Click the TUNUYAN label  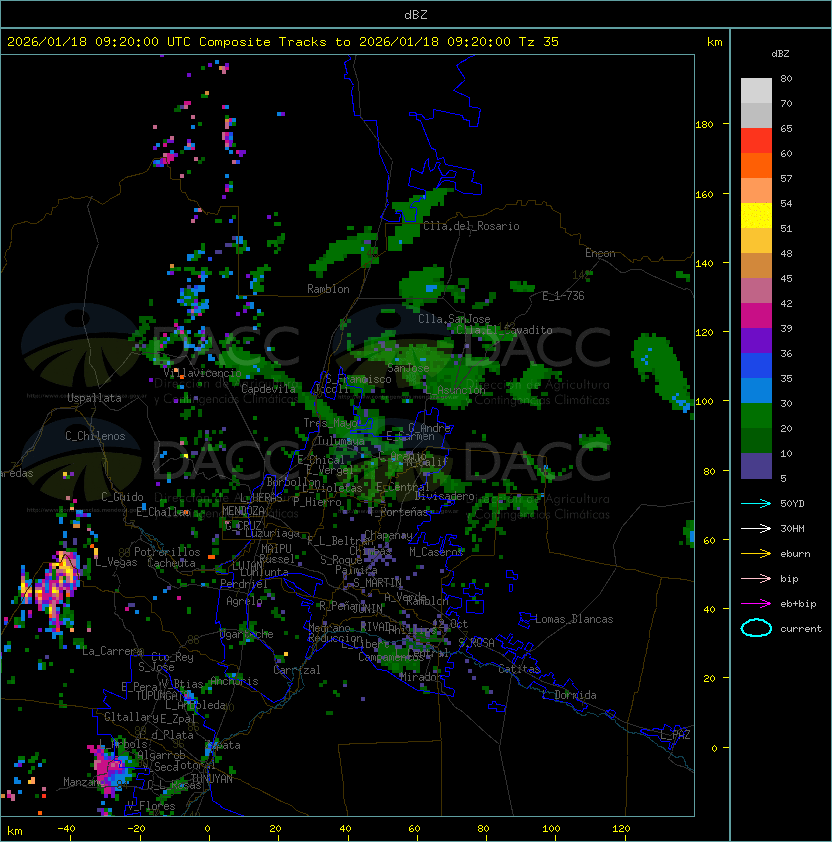tap(212, 779)
